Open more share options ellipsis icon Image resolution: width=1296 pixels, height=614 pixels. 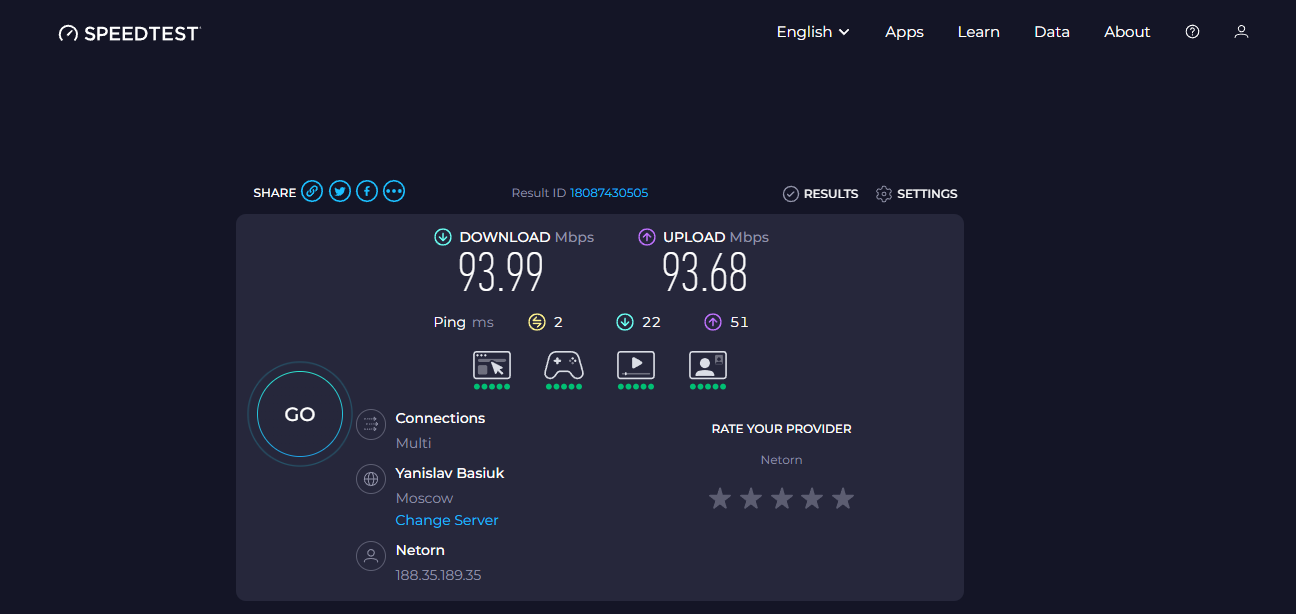[x=394, y=191]
